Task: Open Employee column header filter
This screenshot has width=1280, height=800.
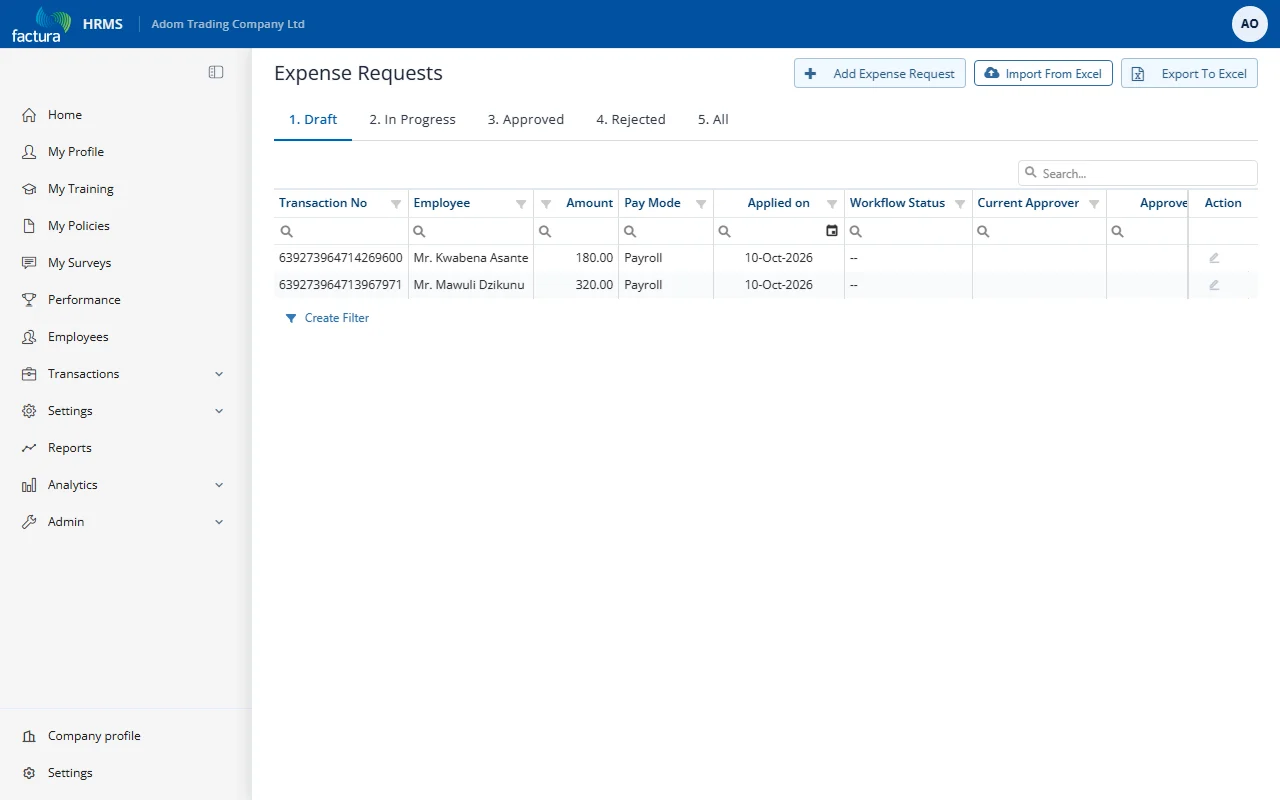Action: (521, 204)
